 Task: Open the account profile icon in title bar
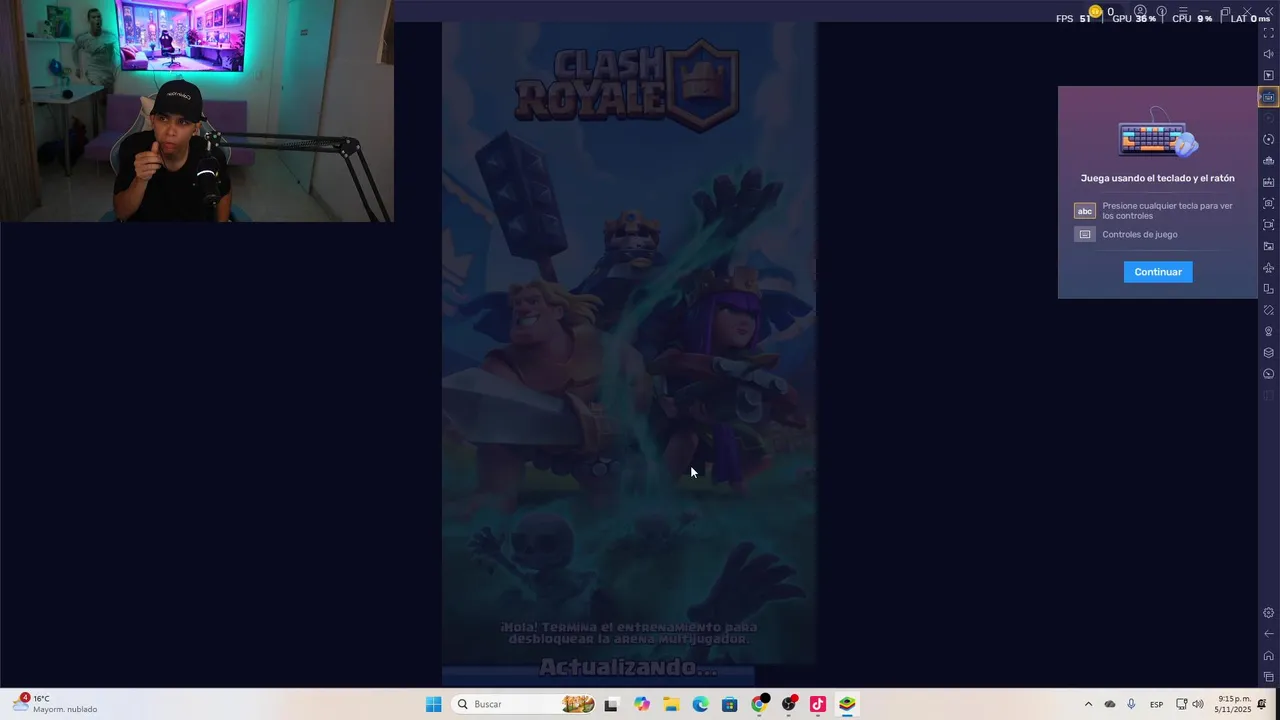click(x=1140, y=12)
